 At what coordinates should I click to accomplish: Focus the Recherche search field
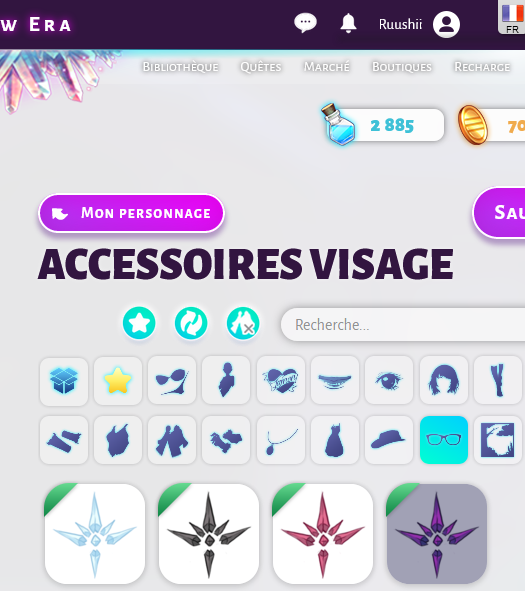pyautogui.click(x=403, y=325)
